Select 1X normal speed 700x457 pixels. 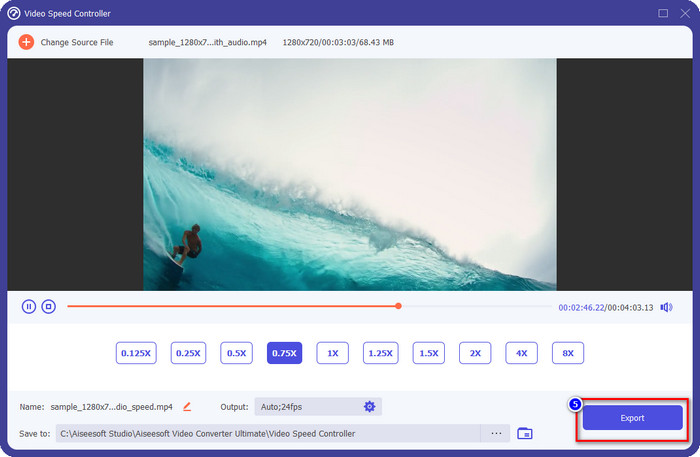(333, 353)
